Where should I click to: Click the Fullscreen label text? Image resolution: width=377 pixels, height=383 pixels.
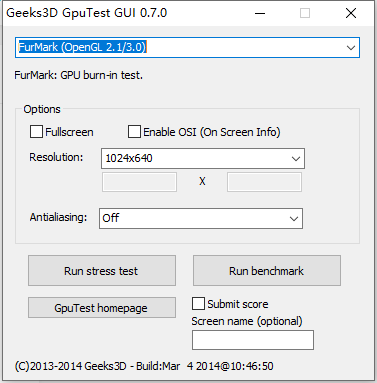click(x=69, y=132)
